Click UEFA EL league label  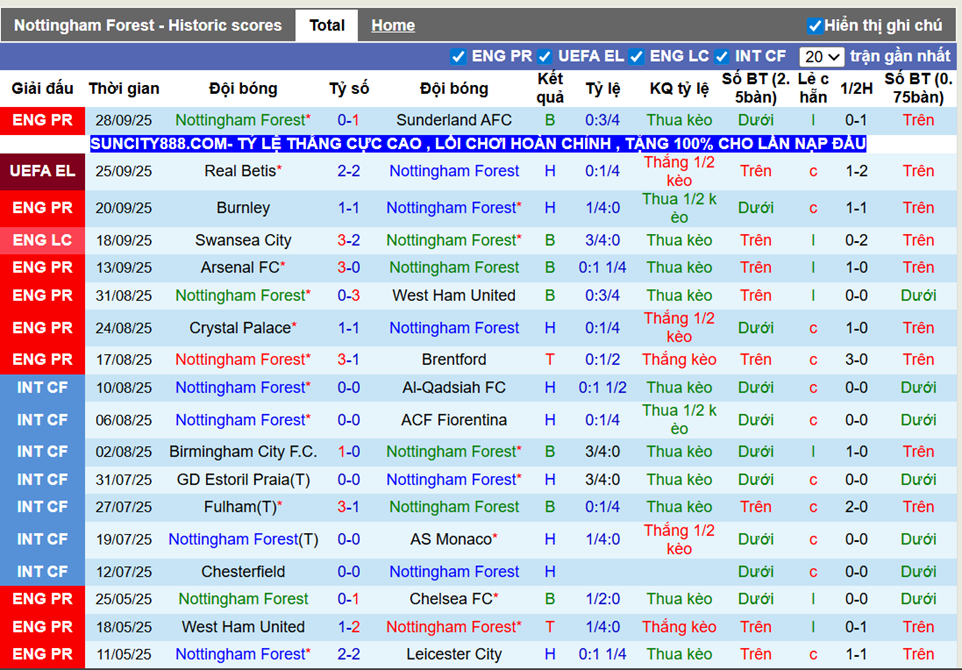click(x=42, y=171)
